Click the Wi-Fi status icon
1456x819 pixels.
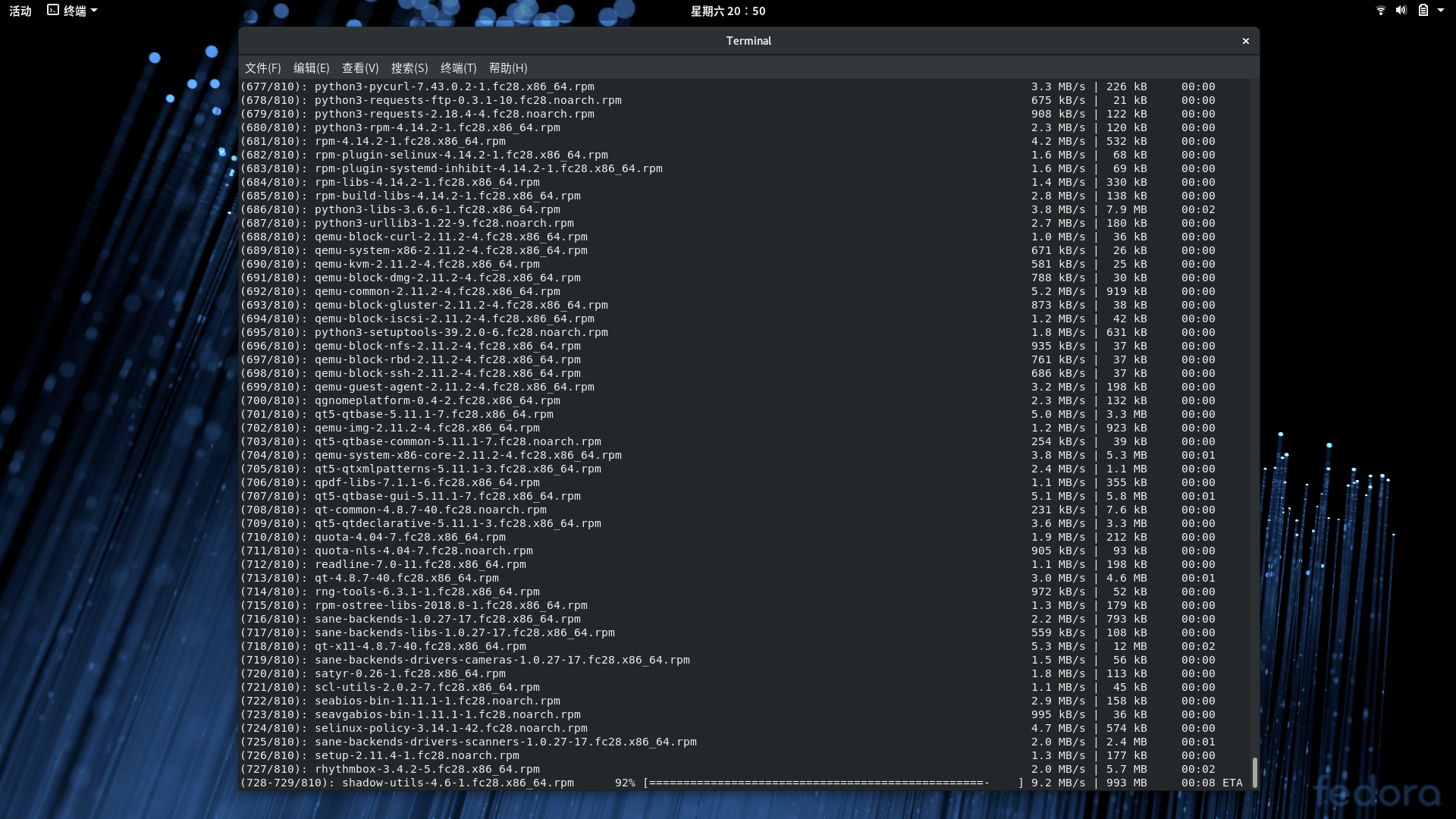(x=1380, y=11)
